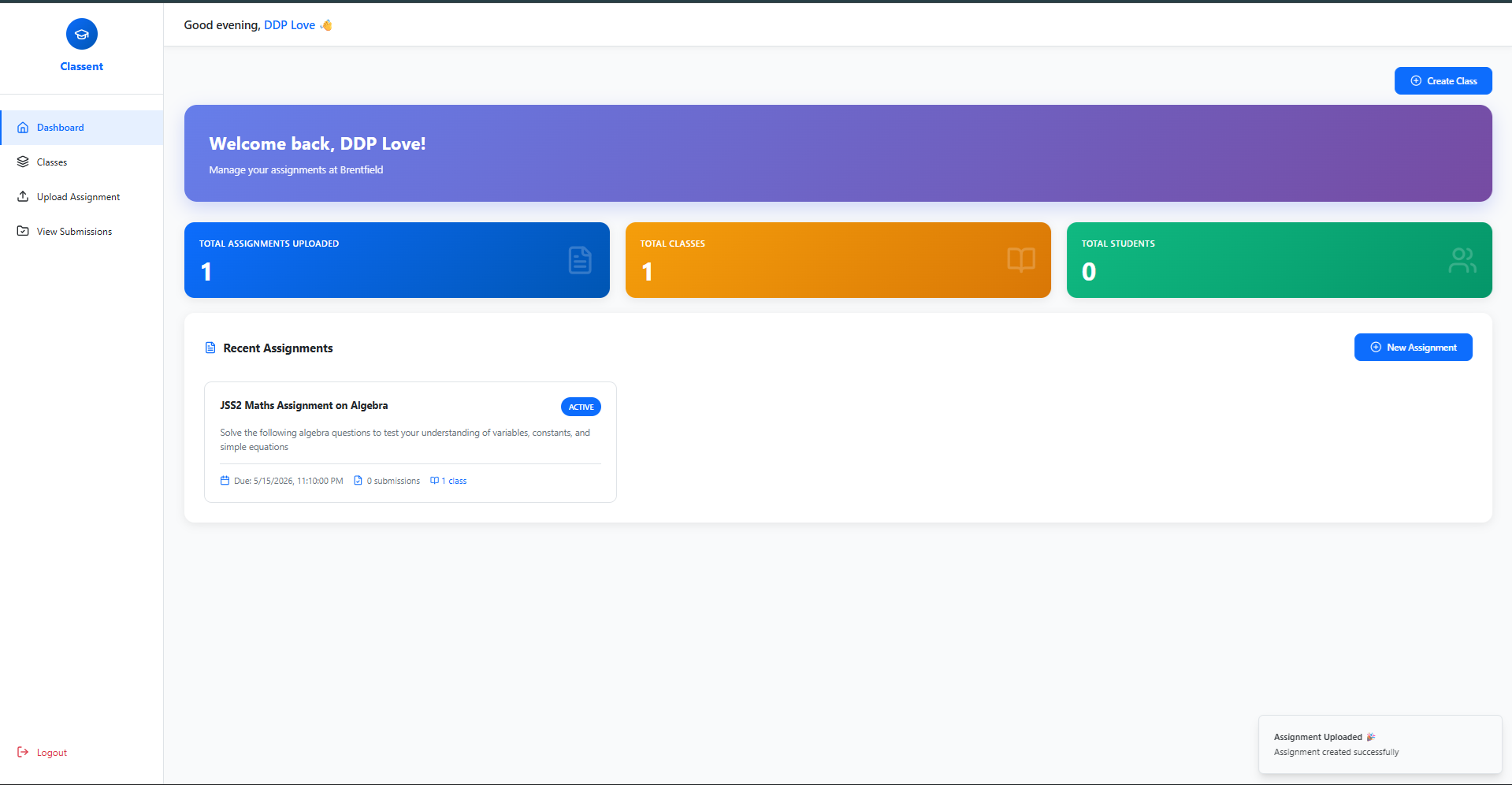Open the Dashboard menu item
This screenshot has height=785, width=1512.
82,128
